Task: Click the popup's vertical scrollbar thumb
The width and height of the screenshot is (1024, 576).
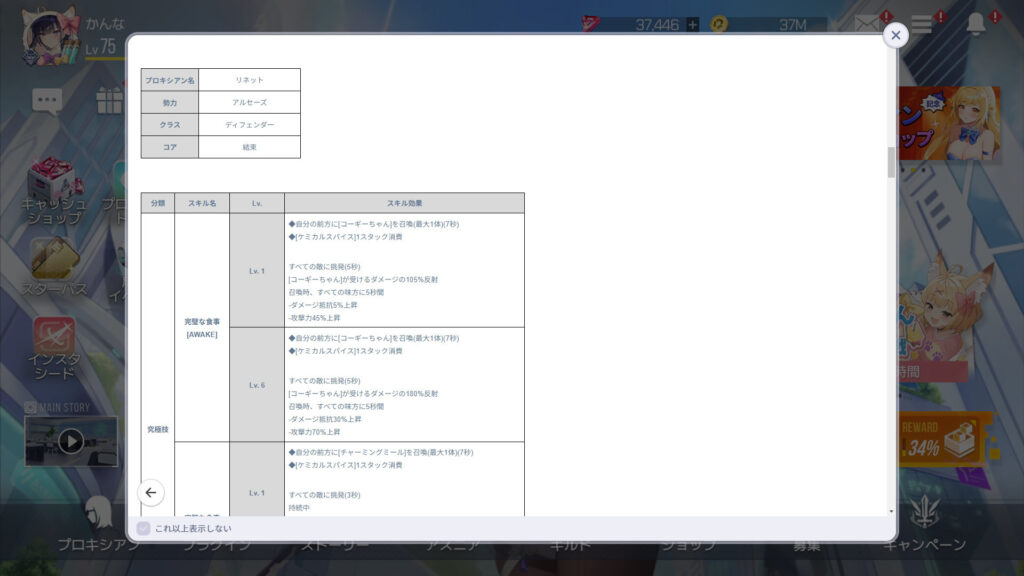Action: point(891,162)
